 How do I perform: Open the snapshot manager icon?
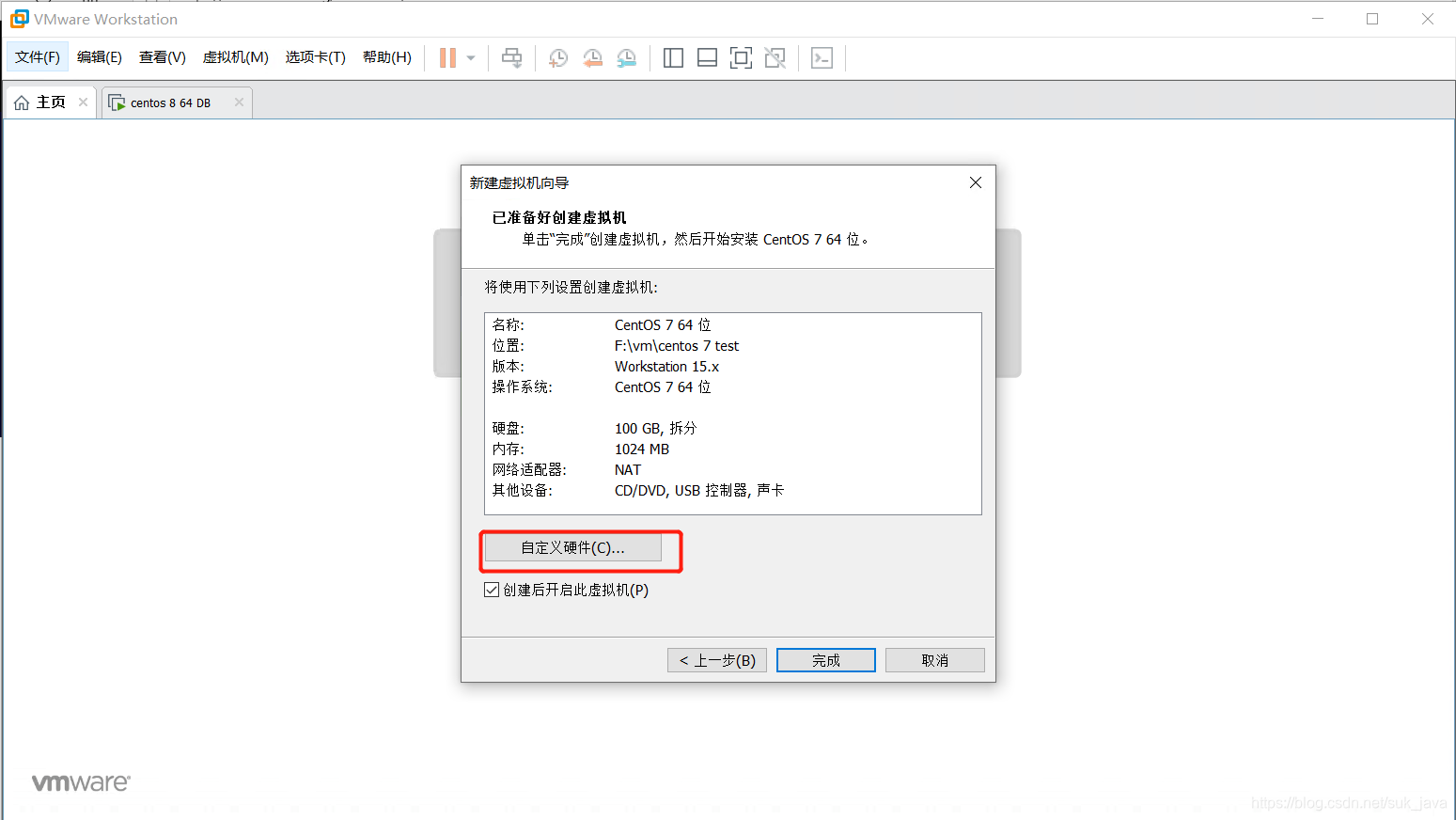click(627, 57)
